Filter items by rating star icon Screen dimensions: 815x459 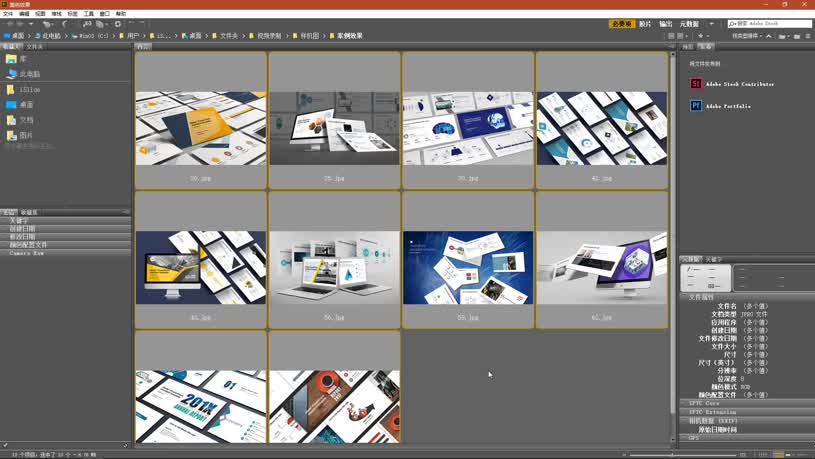(x=701, y=36)
